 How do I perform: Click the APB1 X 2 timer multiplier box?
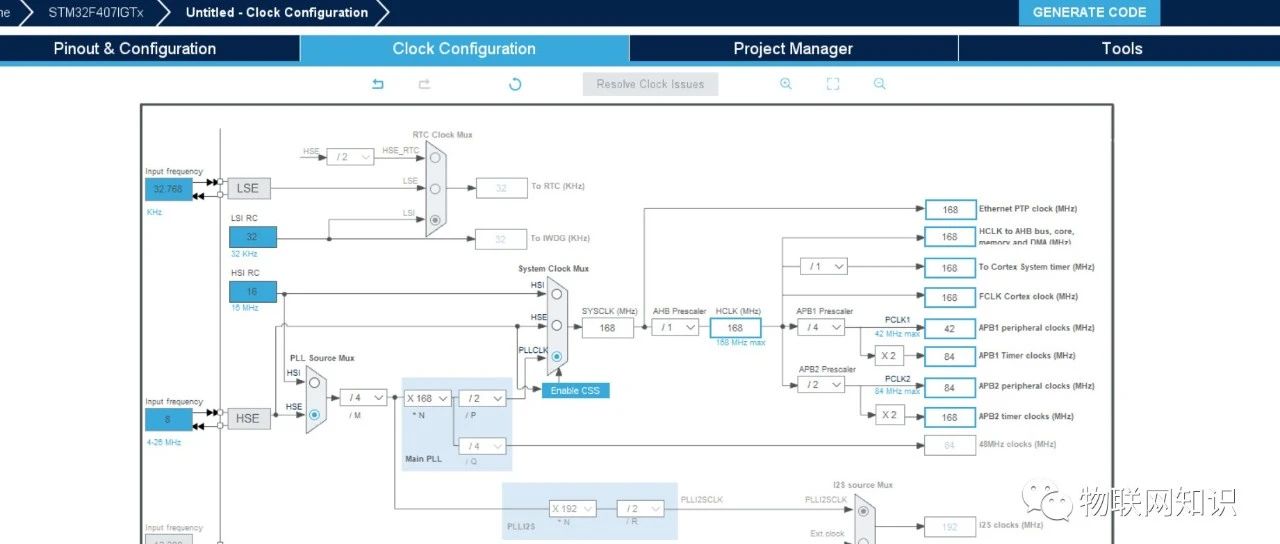coord(890,356)
